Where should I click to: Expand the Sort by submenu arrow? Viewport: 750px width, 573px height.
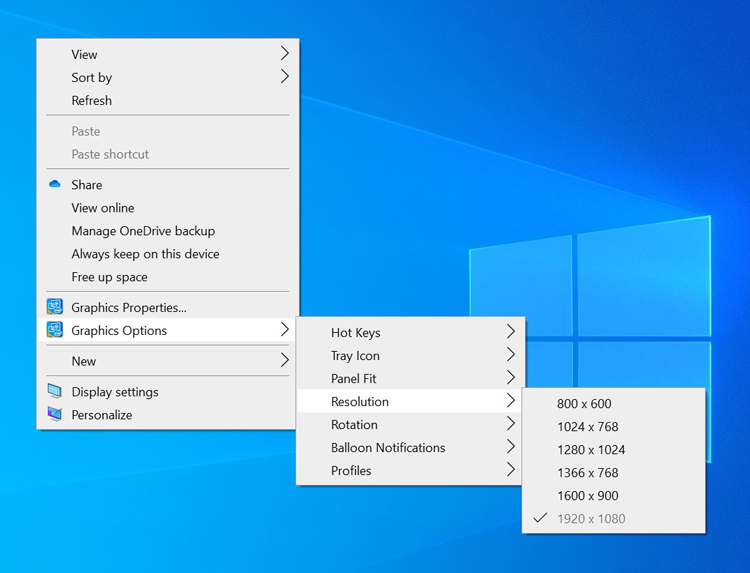(285, 76)
